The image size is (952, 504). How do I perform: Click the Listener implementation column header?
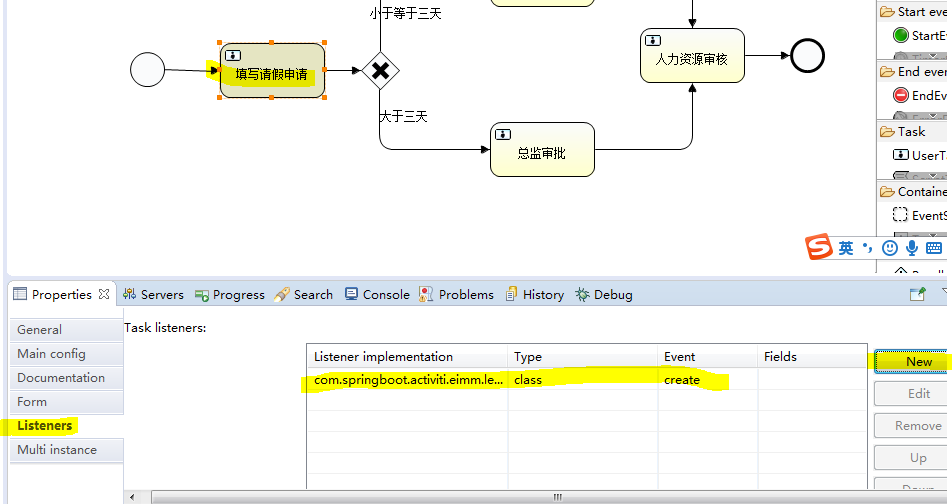(x=407, y=357)
